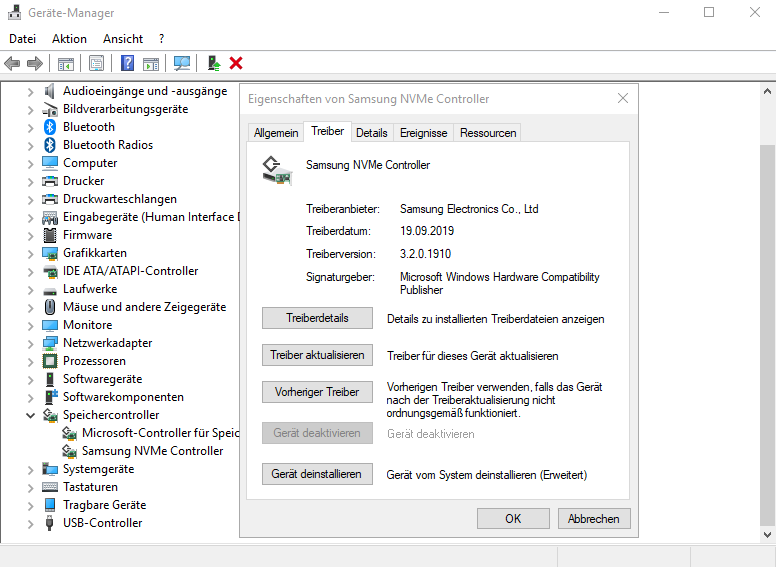Click the show/hide console tree toolbar icon
The image size is (776, 567).
66,63
